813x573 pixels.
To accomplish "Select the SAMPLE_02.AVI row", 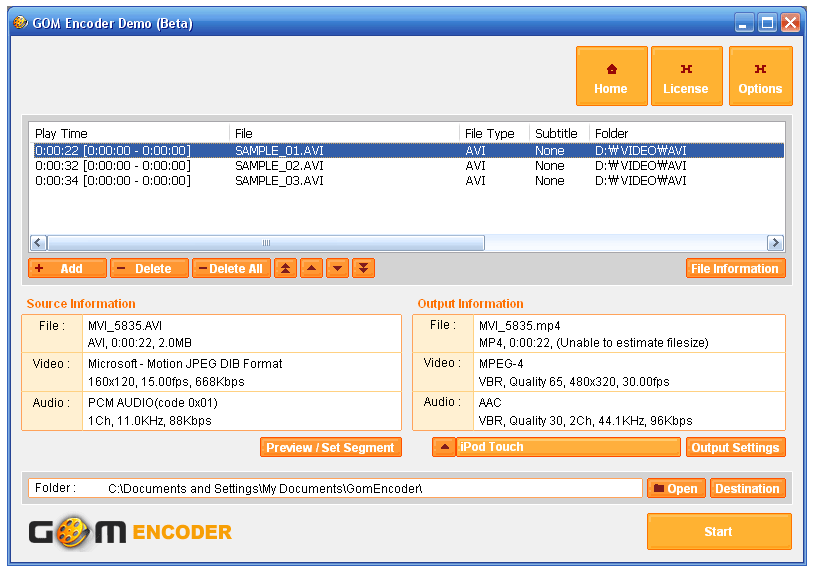I will point(409,165).
